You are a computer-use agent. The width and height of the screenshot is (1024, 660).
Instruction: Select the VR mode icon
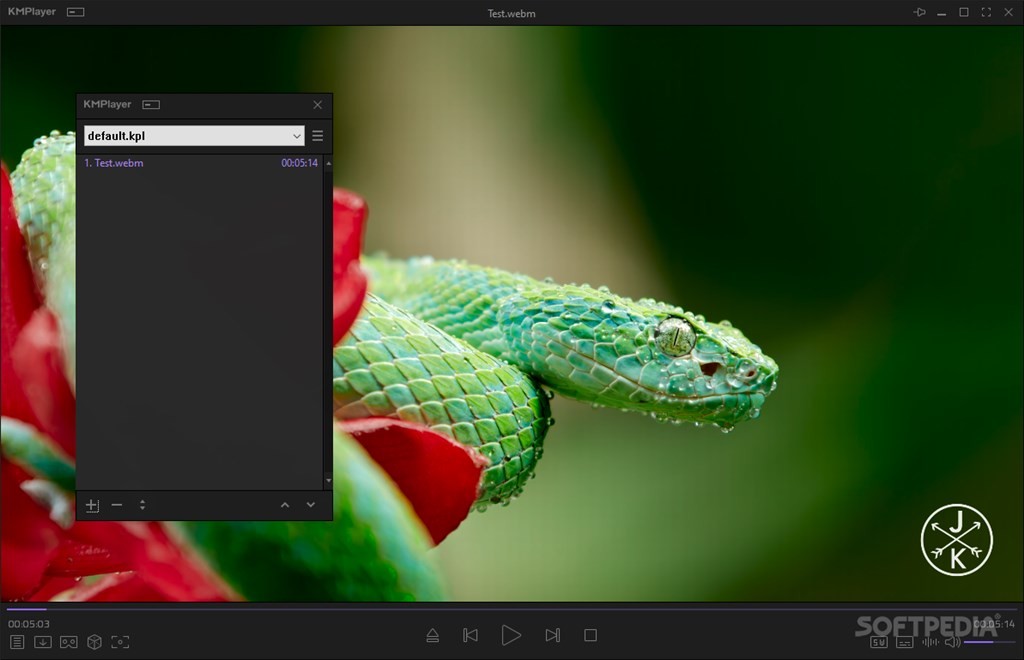pyautogui.click(x=68, y=643)
